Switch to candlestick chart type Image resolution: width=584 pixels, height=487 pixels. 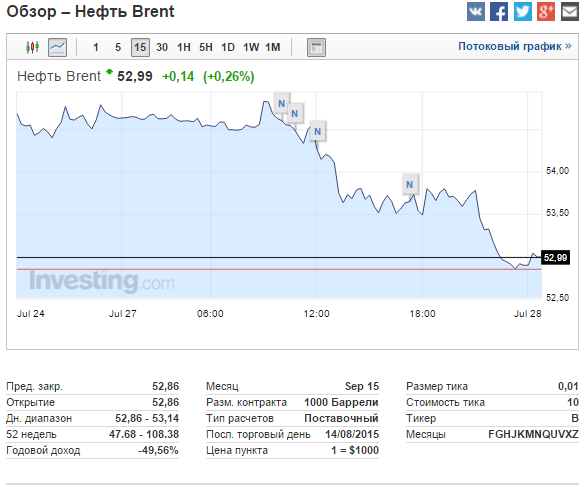click(32, 47)
